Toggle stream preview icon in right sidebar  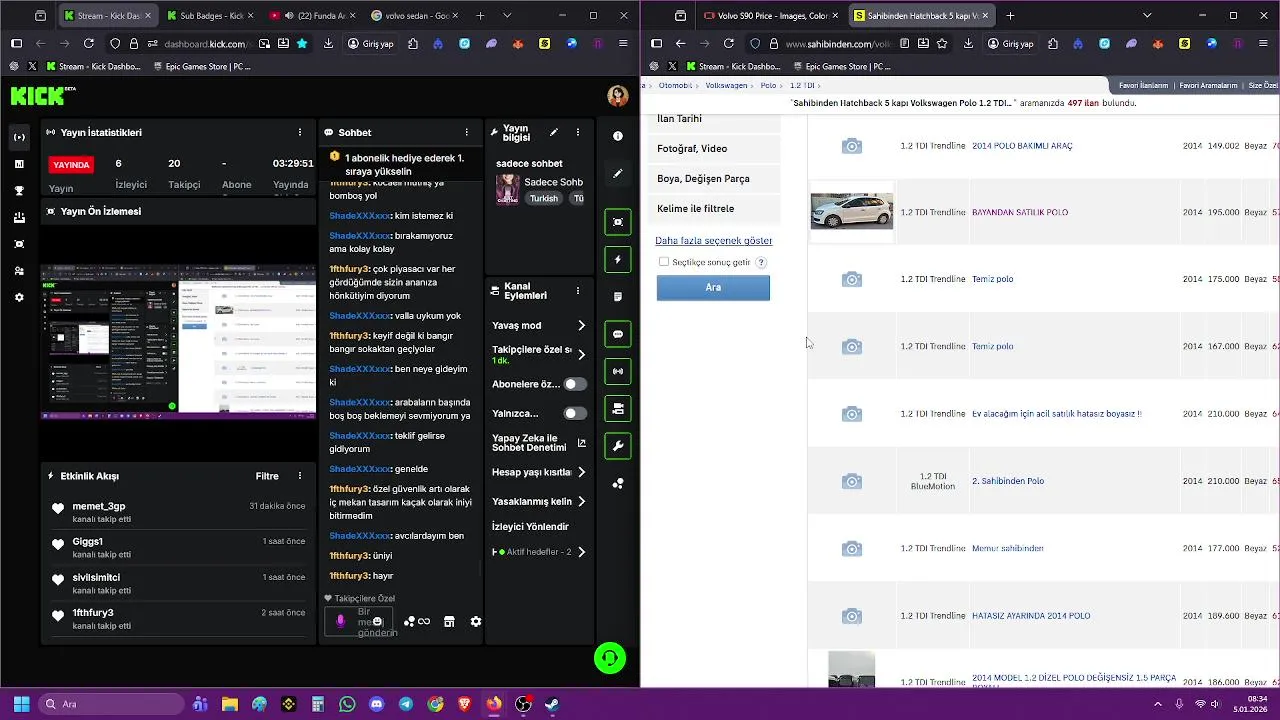[618, 222]
